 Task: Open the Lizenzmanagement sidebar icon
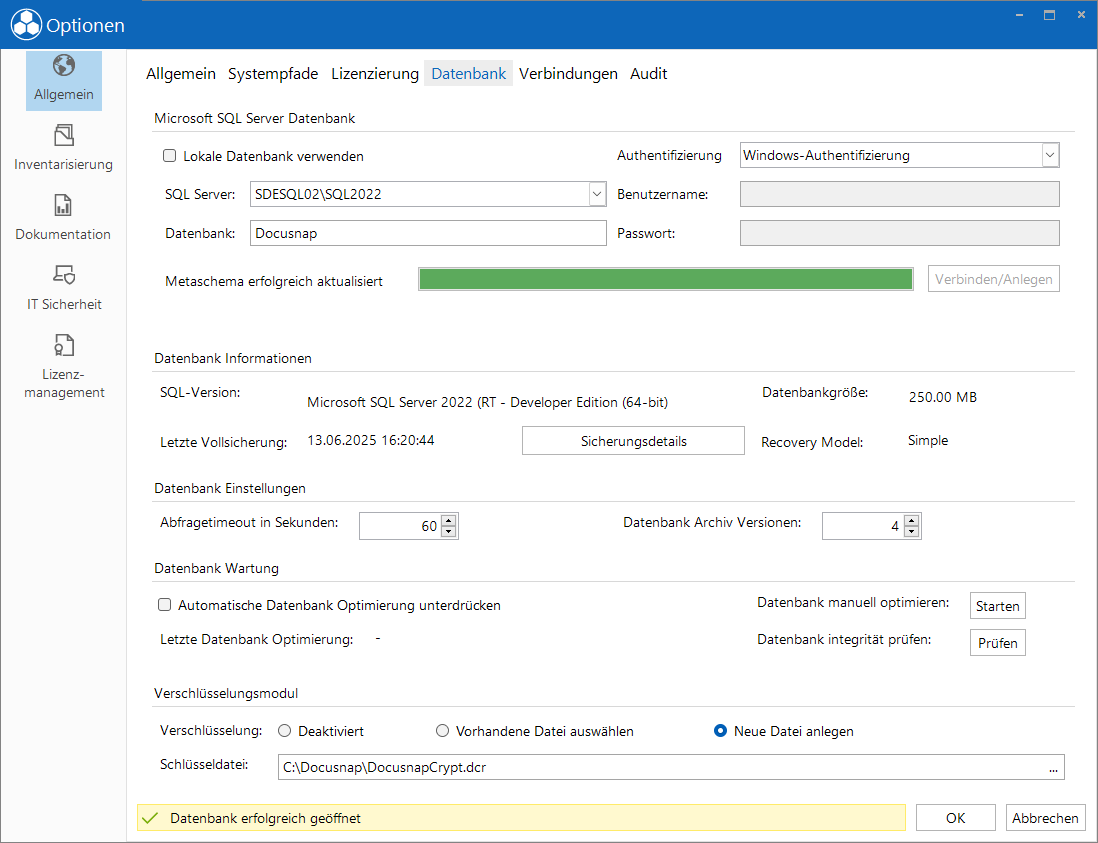pos(64,345)
